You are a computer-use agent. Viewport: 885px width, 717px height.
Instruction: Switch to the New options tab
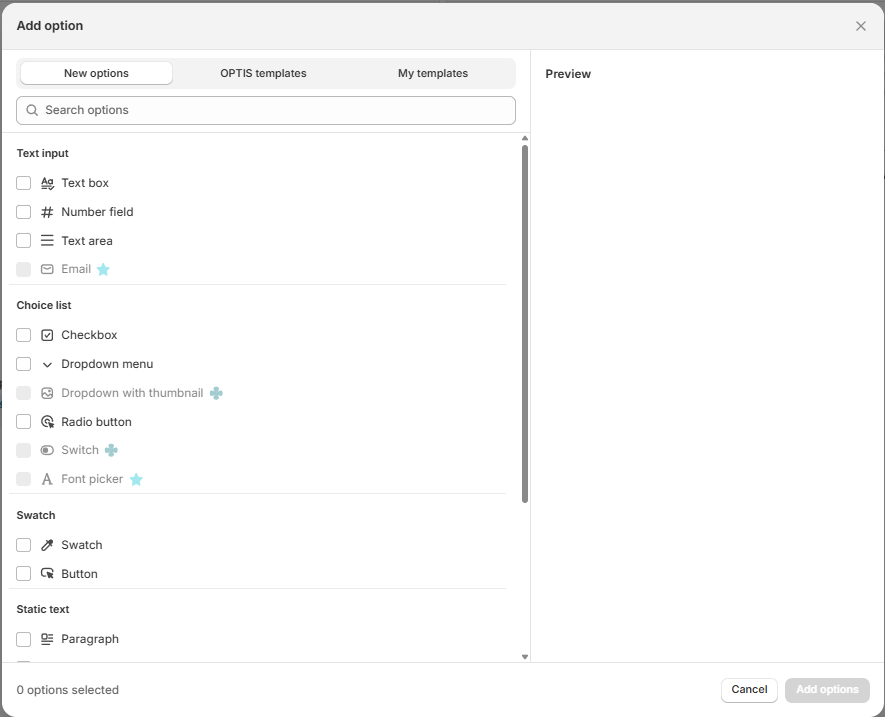(96, 73)
